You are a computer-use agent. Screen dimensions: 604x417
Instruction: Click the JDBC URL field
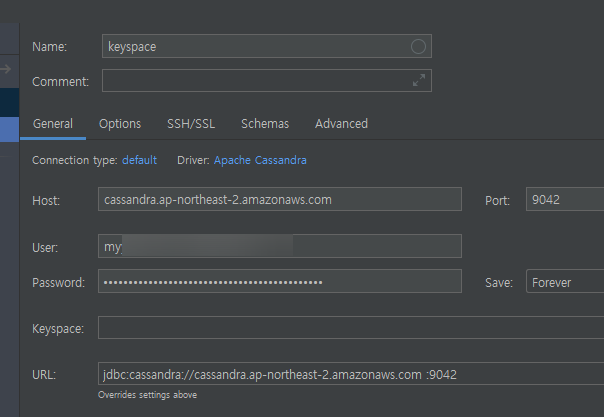click(x=350, y=374)
